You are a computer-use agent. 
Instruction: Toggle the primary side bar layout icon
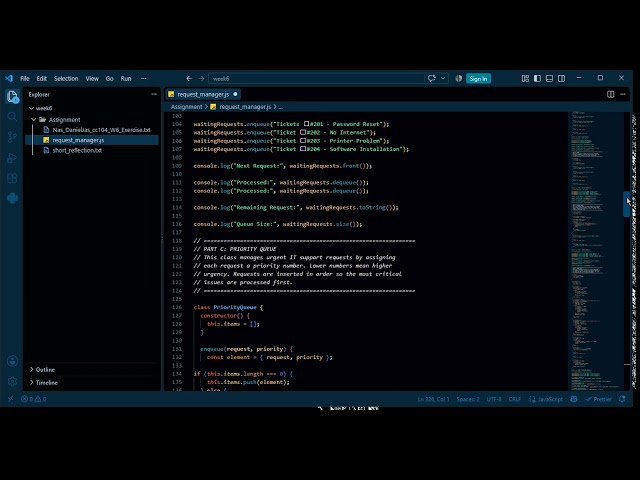(x=537, y=78)
